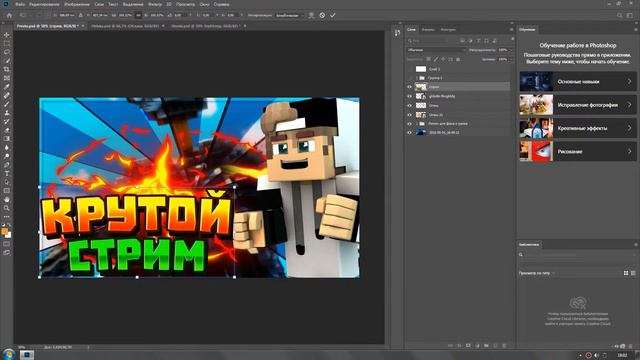
Task: Toggle the layer filter on/off switch
Action: tap(513, 39)
